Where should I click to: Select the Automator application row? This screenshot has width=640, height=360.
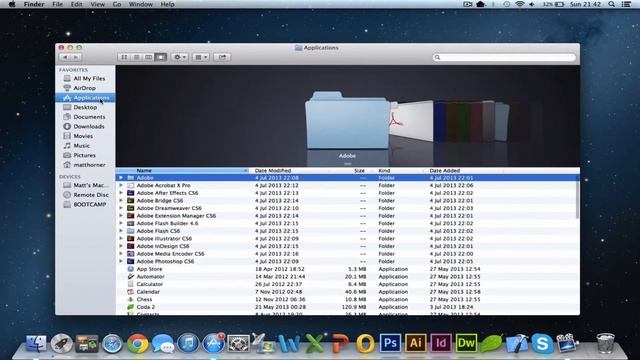point(346,277)
